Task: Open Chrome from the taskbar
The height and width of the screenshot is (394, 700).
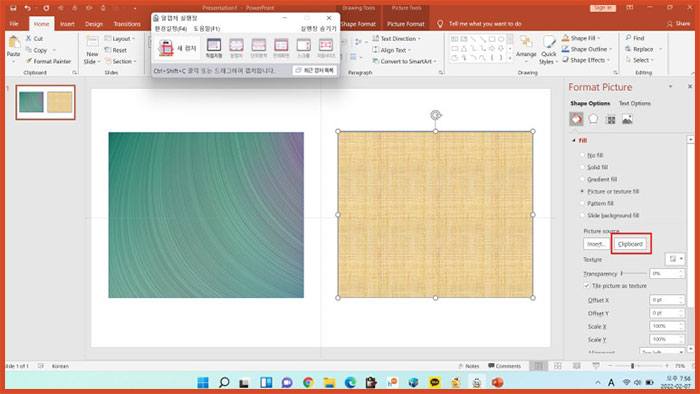Action: click(308, 382)
